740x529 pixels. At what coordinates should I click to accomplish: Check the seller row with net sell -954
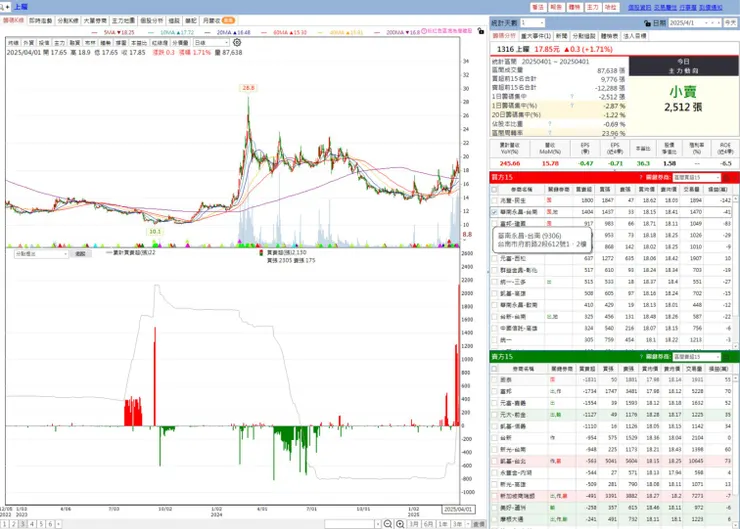click(x=494, y=438)
